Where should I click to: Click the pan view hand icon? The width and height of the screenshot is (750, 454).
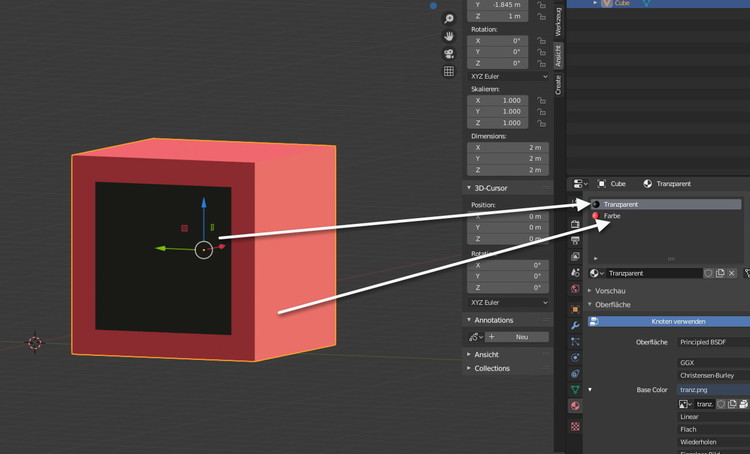coord(449,36)
